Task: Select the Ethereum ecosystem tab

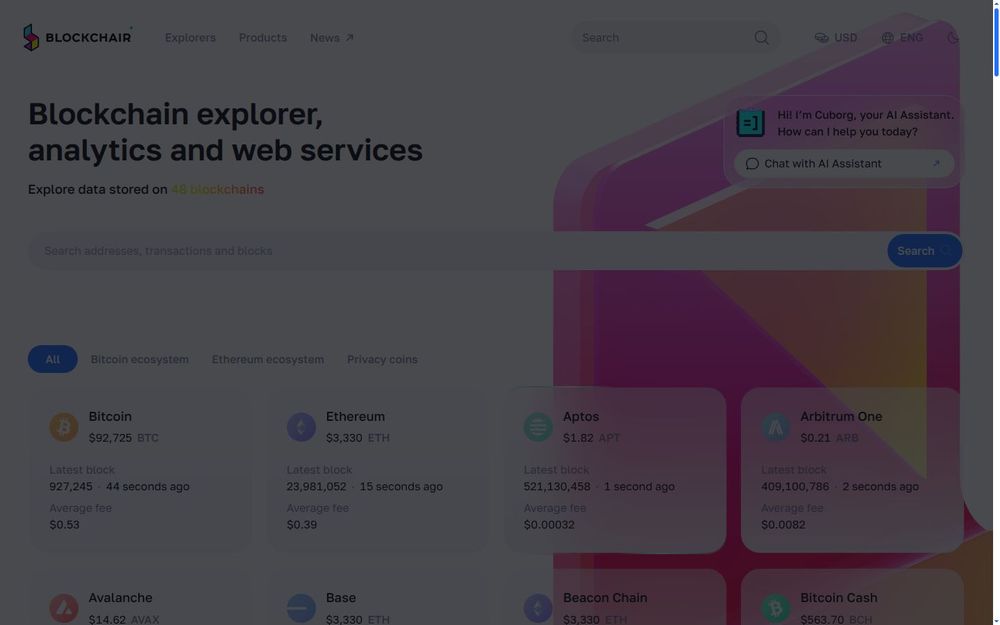Action: [268, 359]
